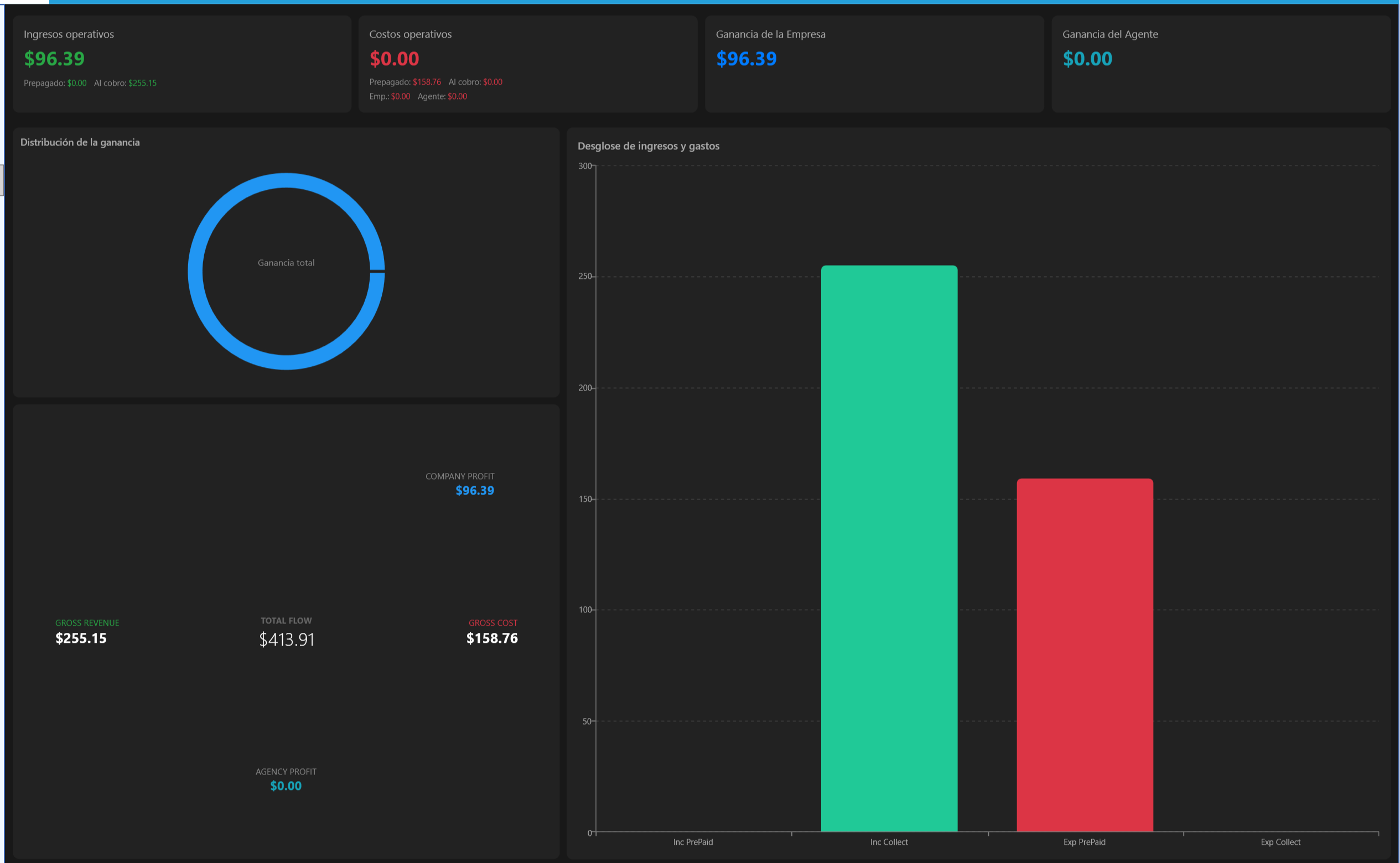Click the COMPANY PROFIT $96.39 value
The width and height of the screenshot is (1400, 863).
pyautogui.click(x=474, y=491)
